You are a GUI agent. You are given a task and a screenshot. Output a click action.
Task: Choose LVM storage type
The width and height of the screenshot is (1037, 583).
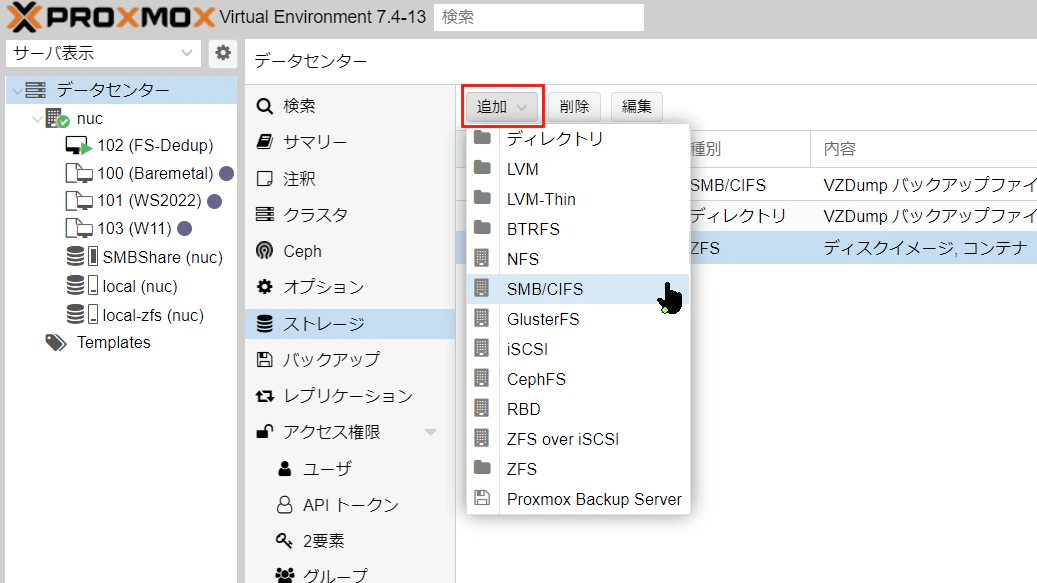pos(578,169)
